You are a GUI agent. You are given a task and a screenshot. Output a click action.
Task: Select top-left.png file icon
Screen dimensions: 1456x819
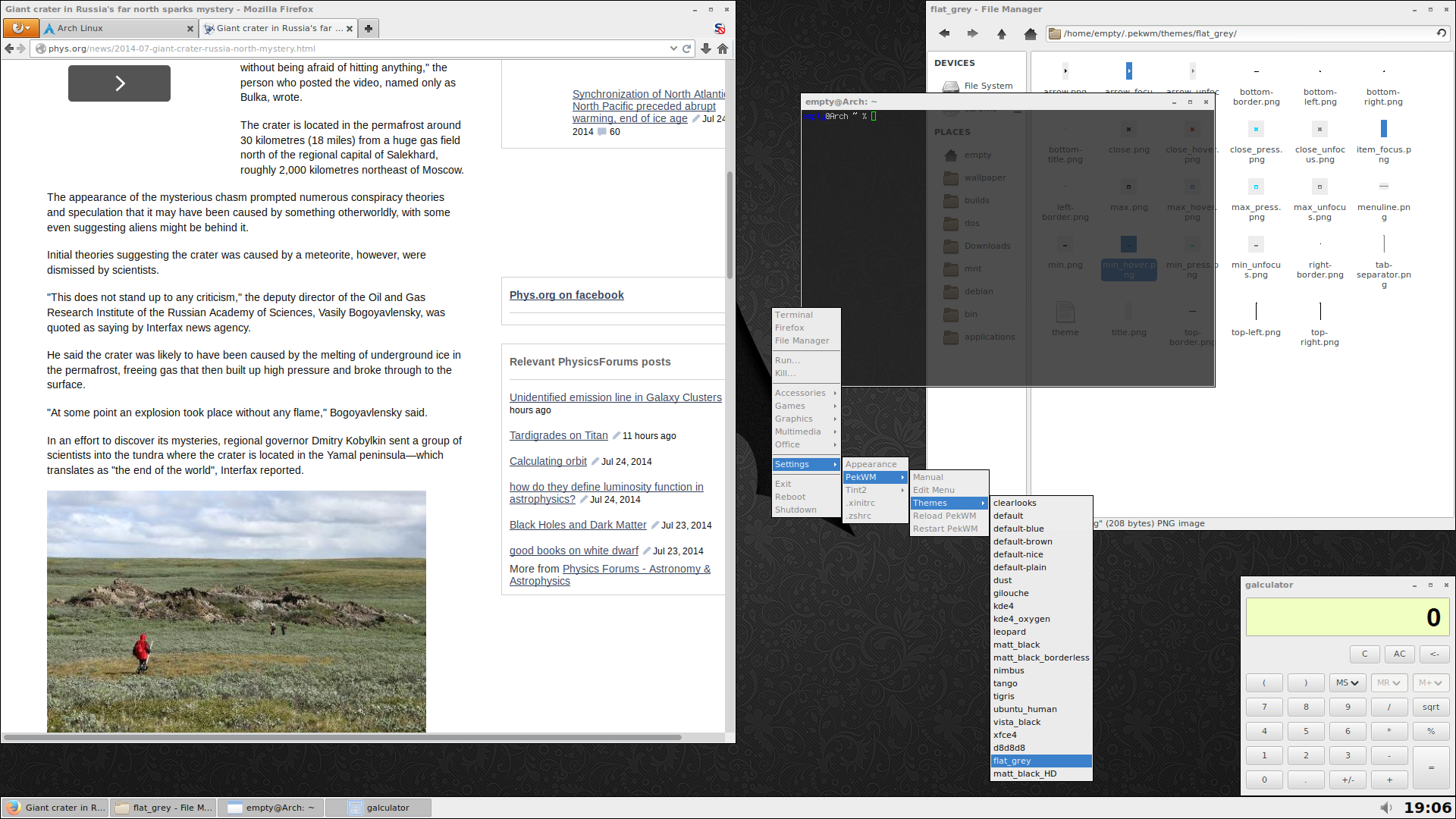tap(1256, 319)
